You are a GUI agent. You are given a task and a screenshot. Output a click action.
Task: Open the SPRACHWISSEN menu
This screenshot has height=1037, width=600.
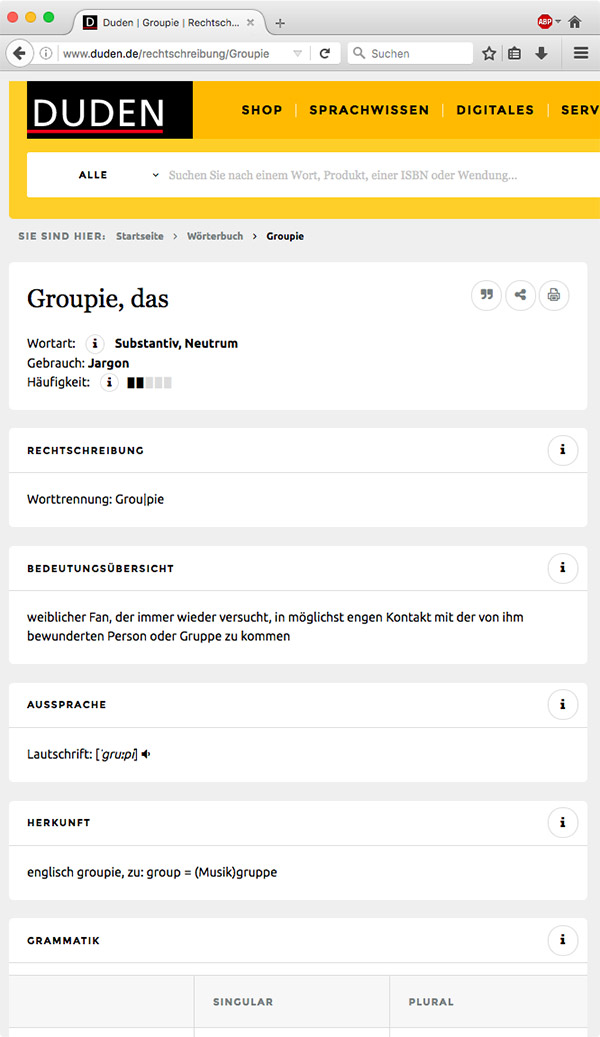369,110
